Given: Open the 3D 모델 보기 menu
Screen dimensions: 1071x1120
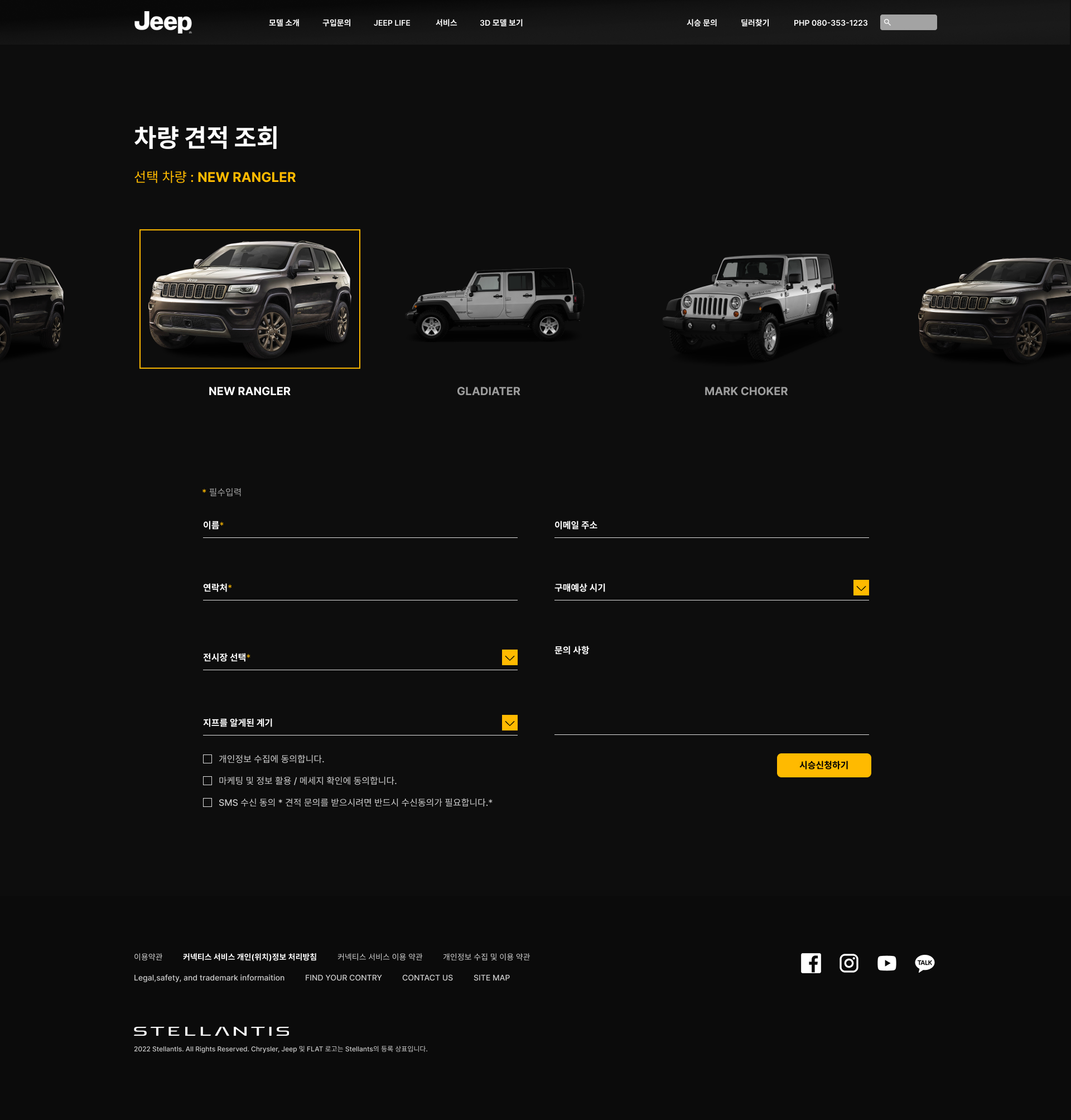Looking at the screenshot, I should pos(501,23).
